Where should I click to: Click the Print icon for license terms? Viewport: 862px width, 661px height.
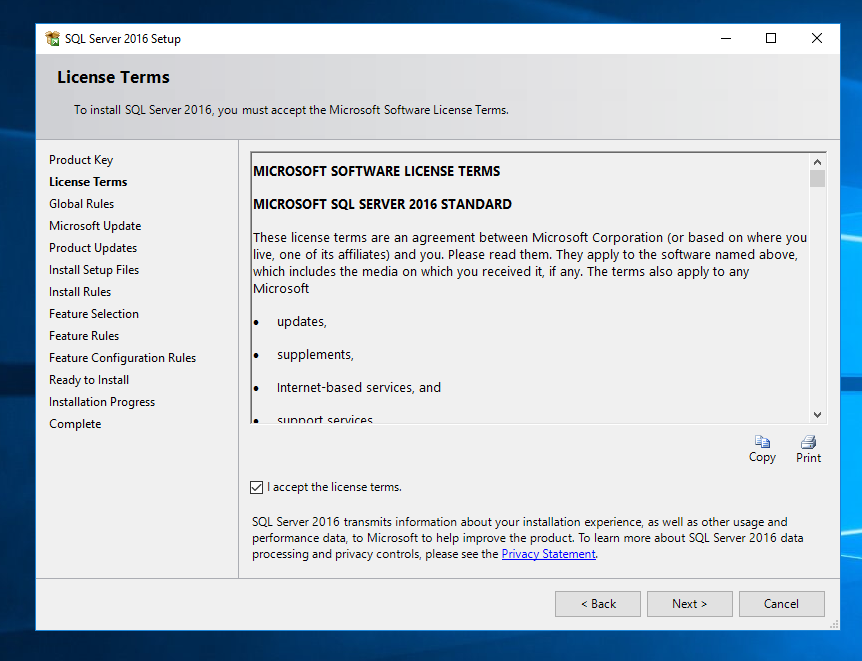pos(808,442)
